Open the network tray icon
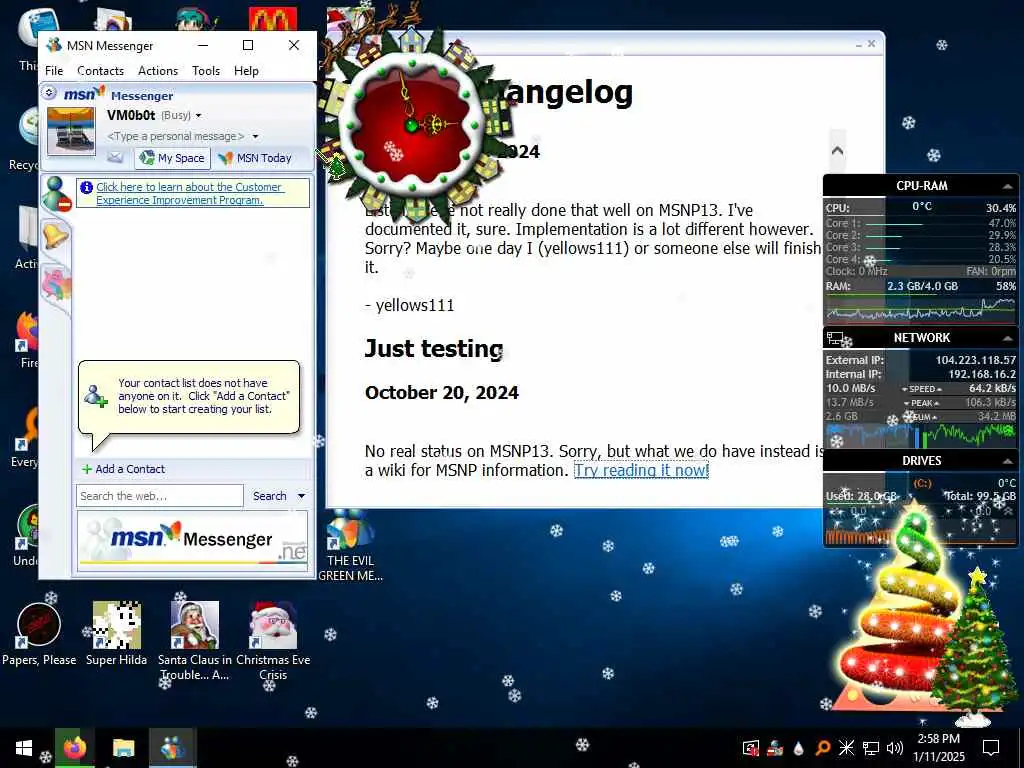 871,748
